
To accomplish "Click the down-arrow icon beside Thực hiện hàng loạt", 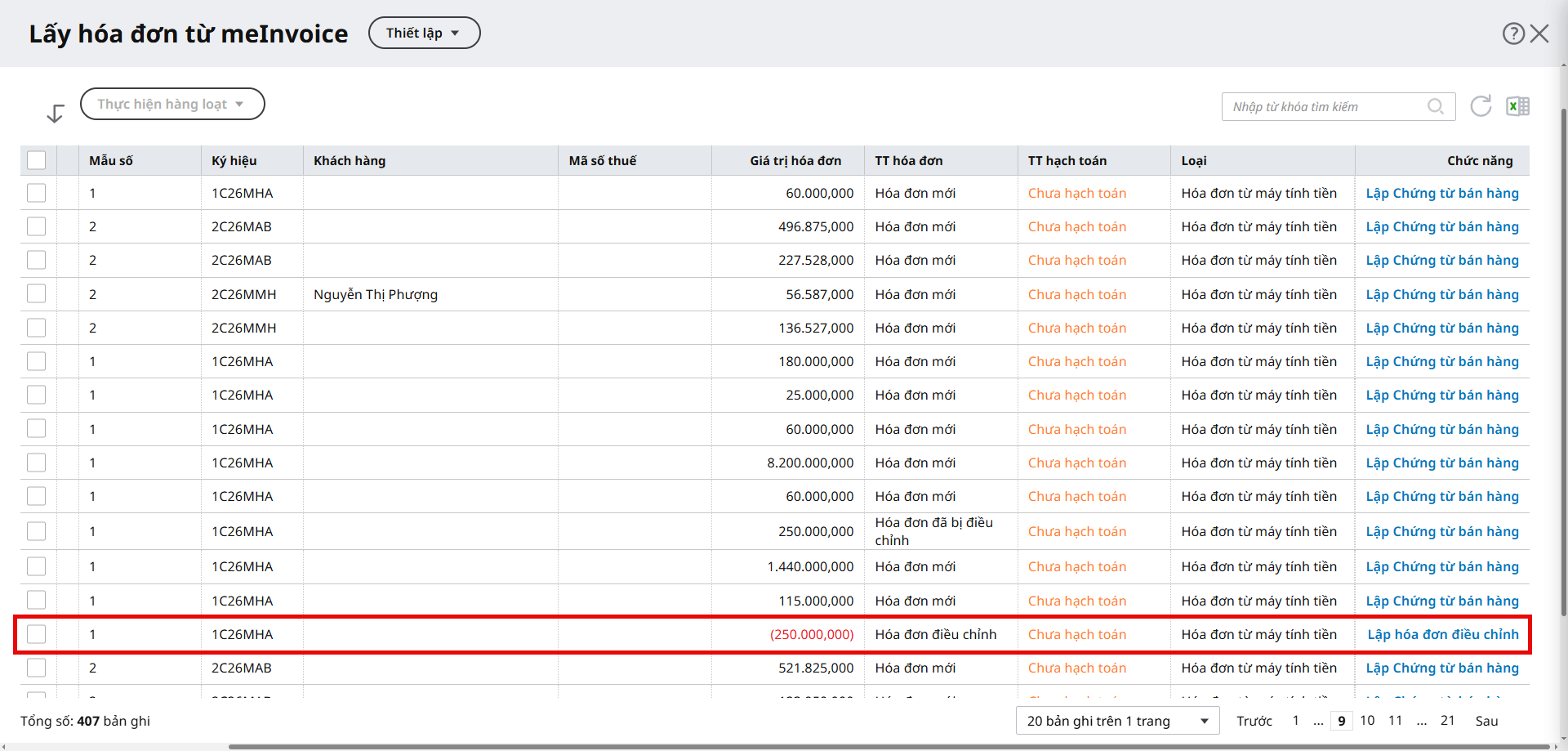I will click(55, 113).
